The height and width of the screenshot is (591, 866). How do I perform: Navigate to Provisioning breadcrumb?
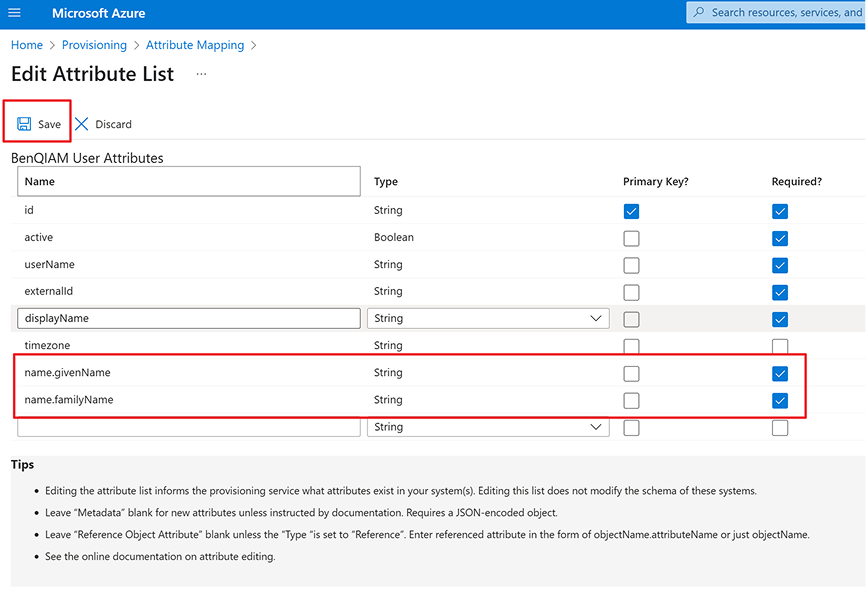94,45
